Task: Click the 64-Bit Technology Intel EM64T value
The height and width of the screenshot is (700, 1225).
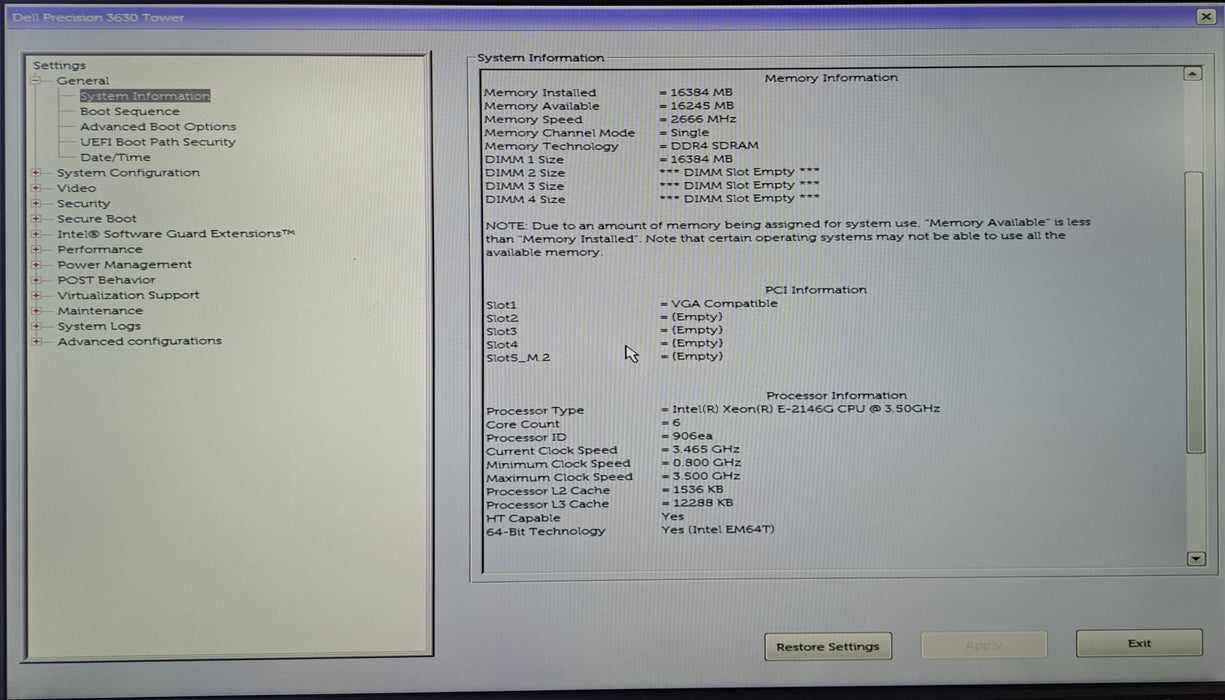Action: 718,530
